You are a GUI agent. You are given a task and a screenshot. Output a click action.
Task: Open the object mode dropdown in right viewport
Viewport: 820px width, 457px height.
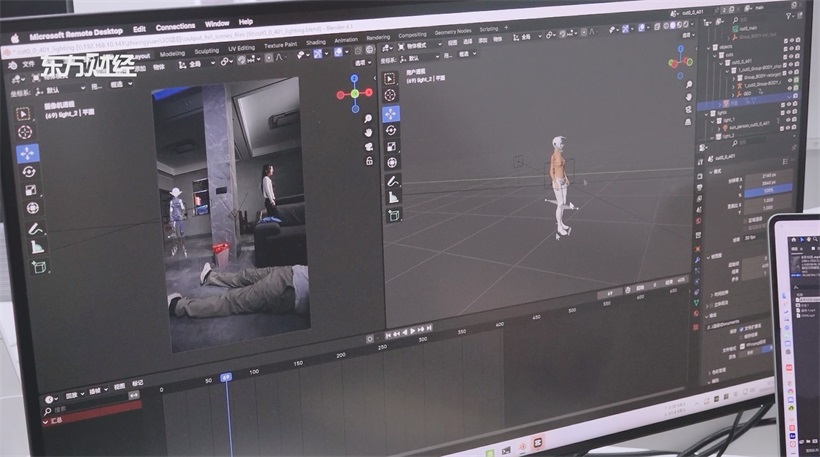pyautogui.click(x=419, y=46)
